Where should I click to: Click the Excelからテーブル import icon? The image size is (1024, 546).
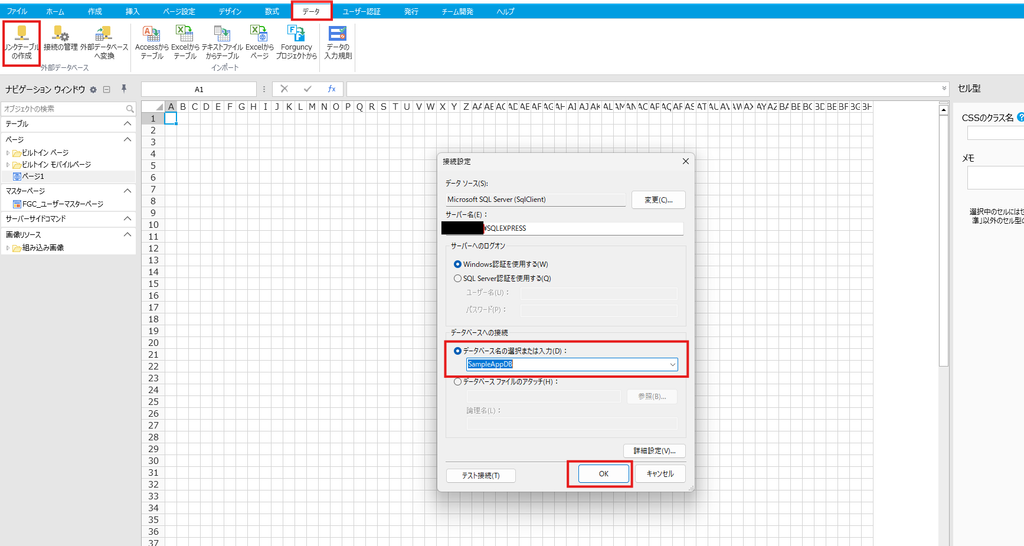pos(185,43)
